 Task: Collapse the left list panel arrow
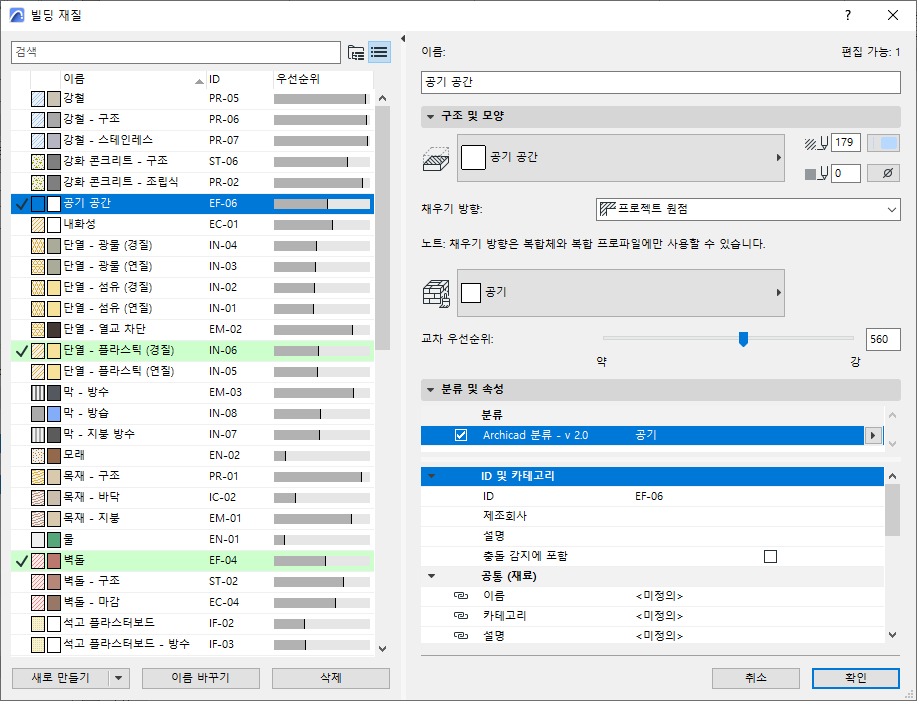tap(403, 39)
